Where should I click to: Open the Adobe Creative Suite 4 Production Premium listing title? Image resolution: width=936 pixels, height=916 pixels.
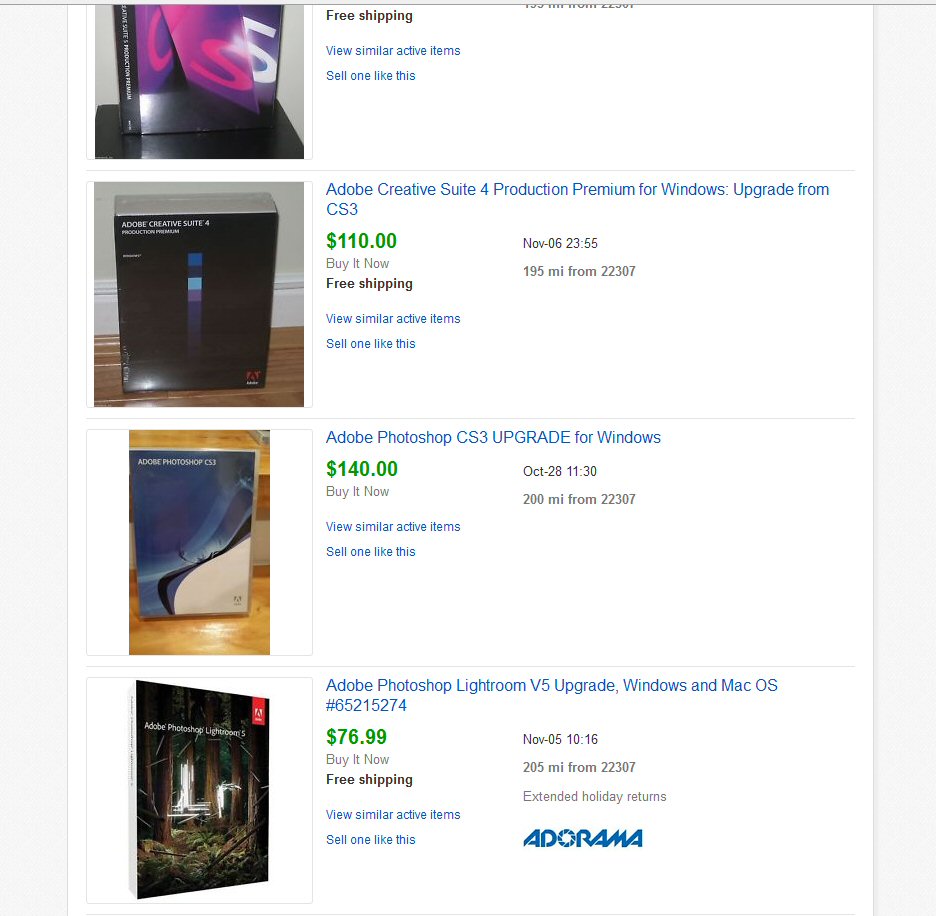[x=577, y=199]
